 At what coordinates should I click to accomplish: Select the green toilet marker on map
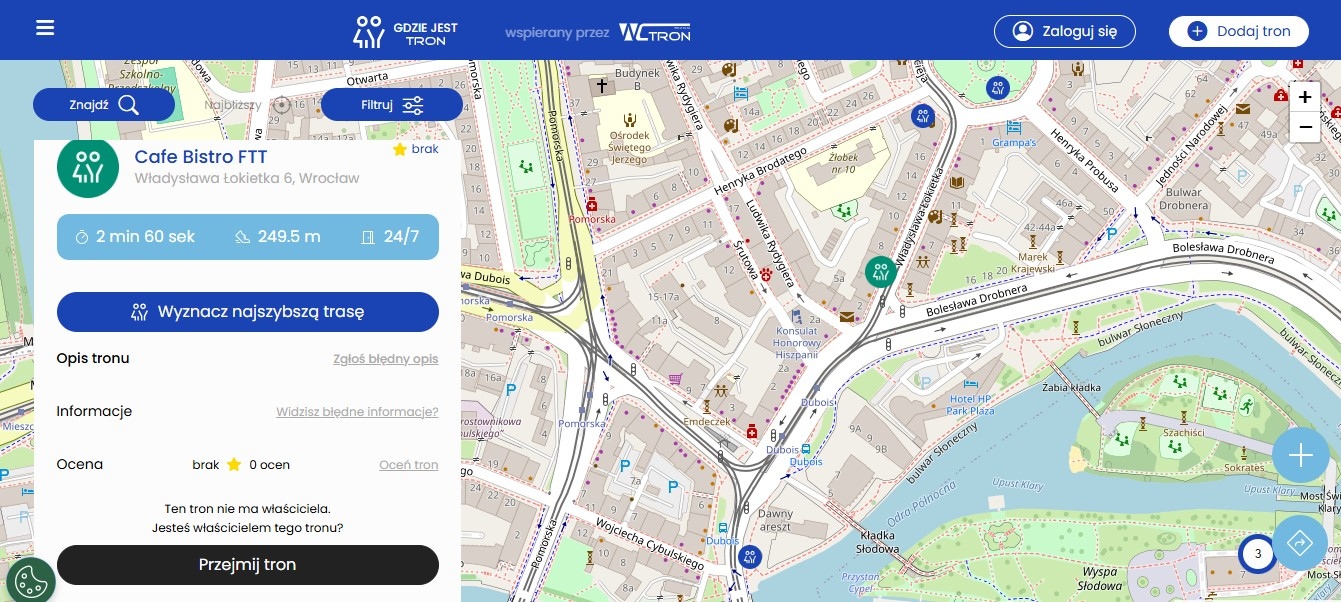[x=880, y=272]
